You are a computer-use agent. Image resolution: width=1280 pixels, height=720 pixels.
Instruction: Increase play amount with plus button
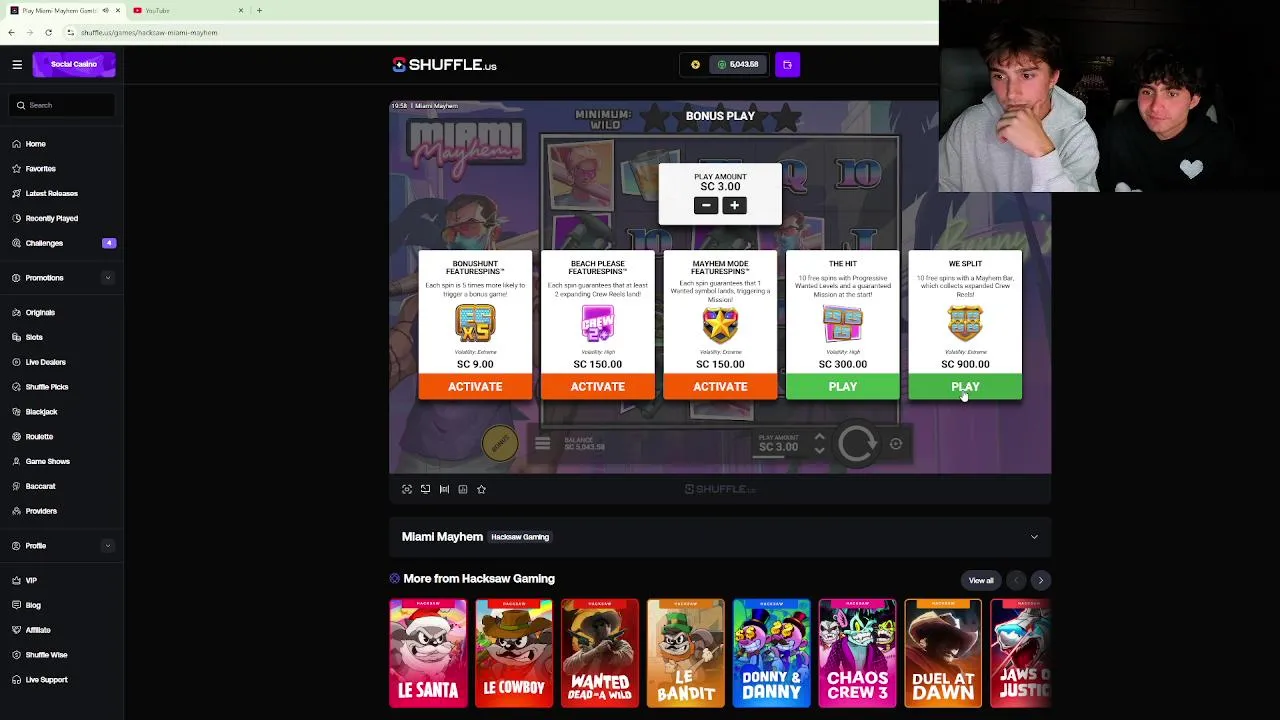click(x=734, y=205)
